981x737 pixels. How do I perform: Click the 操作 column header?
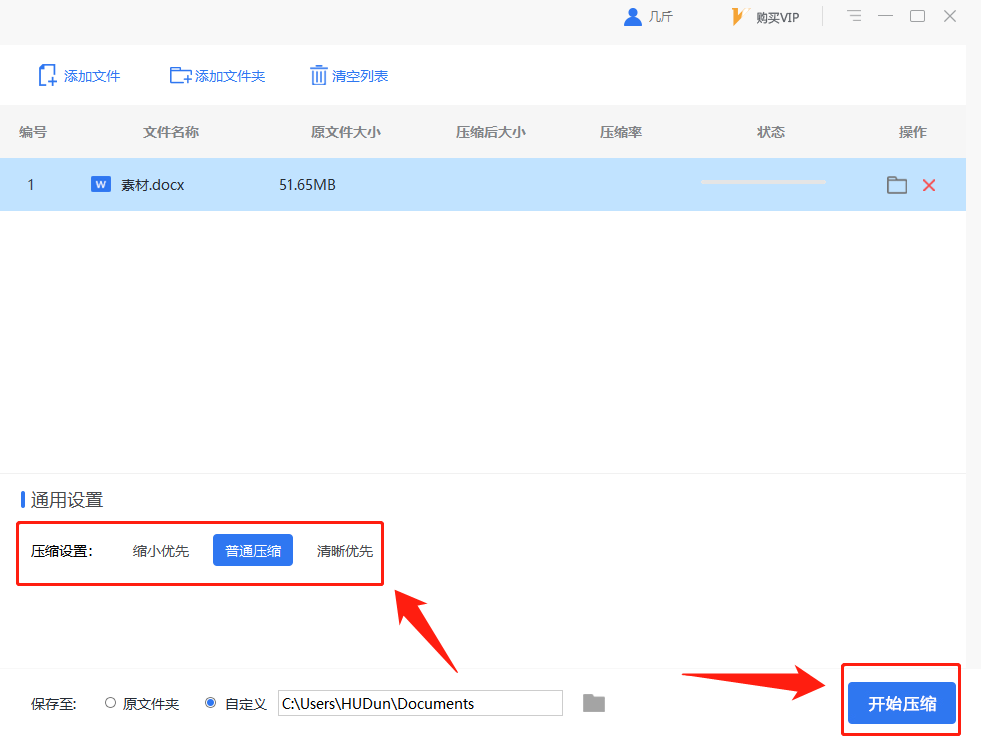[x=913, y=132]
